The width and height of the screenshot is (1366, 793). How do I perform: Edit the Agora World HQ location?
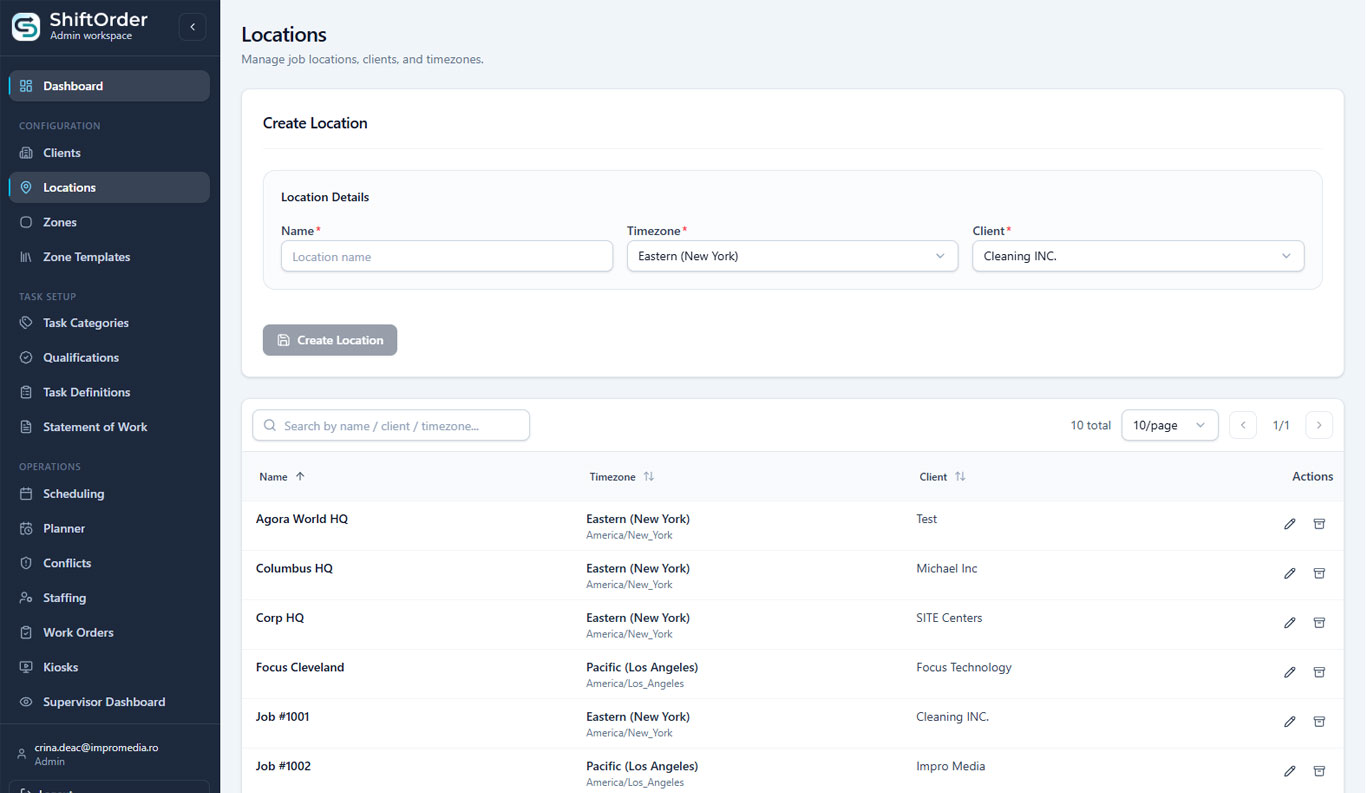click(x=1289, y=524)
